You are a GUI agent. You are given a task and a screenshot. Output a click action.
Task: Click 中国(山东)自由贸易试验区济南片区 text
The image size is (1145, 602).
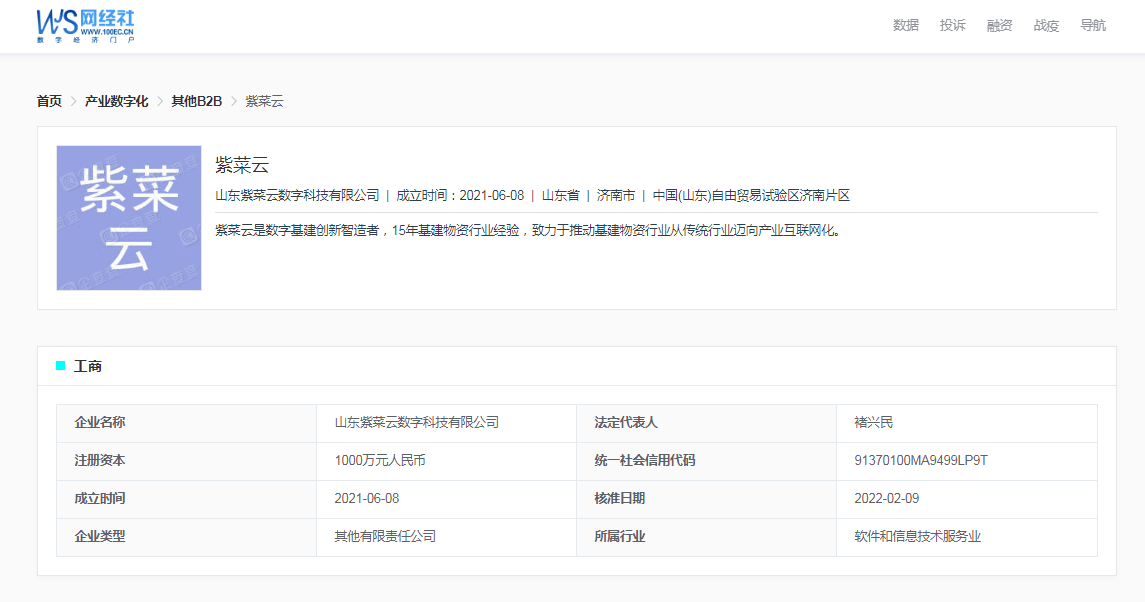pos(751,195)
